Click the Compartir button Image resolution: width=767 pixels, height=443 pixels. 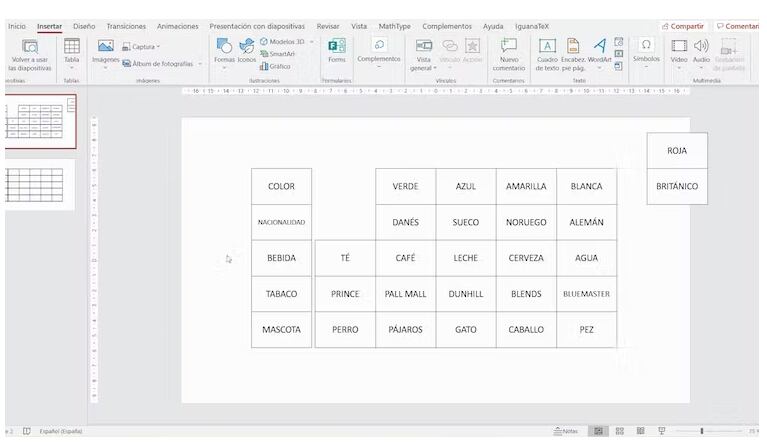(x=683, y=26)
